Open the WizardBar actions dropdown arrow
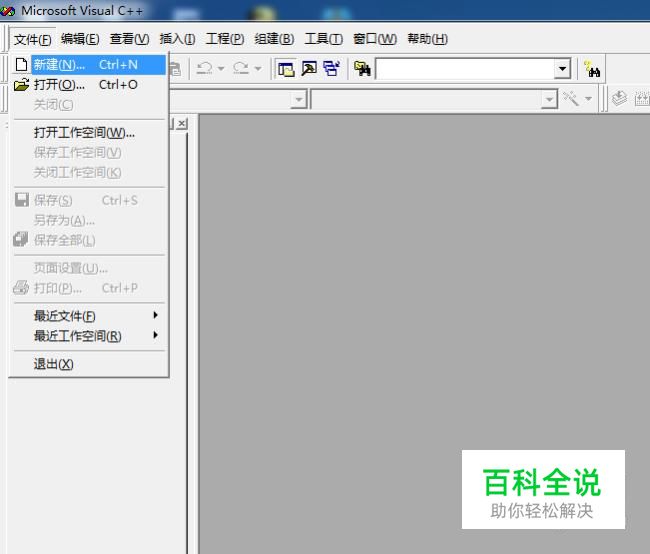650x554 pixels. 588,99
